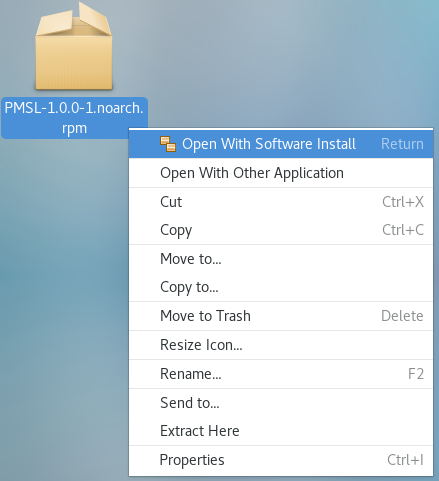Click the Ctrl+X shortcut hint
This screenshot has height=481, width=439.
pos(403,202)
